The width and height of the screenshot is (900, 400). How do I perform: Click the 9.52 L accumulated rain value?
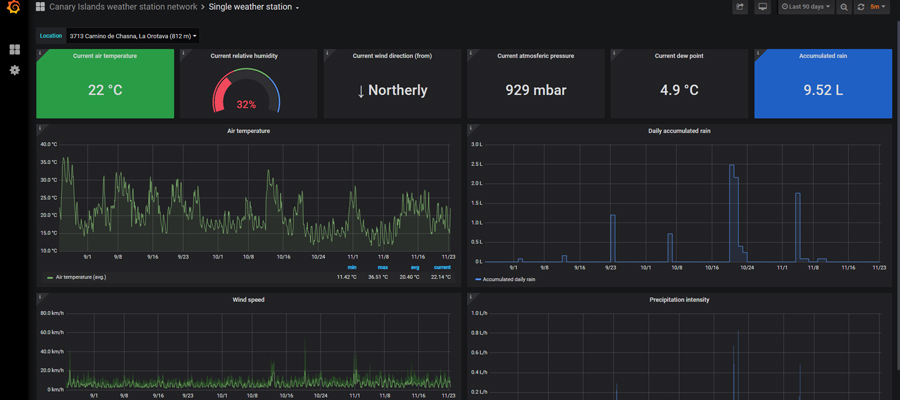tap(823, 90)
